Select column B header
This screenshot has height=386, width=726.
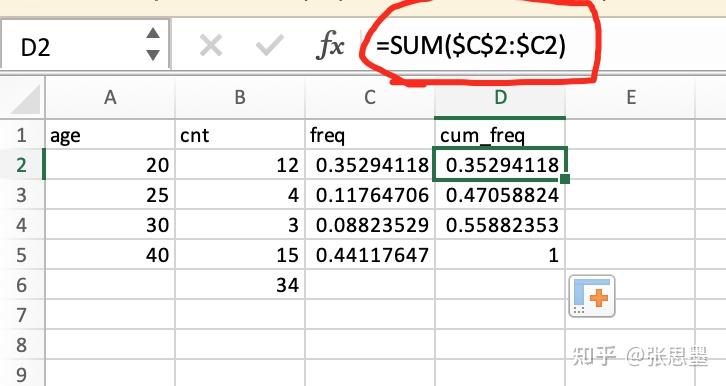tap(240, 97)
